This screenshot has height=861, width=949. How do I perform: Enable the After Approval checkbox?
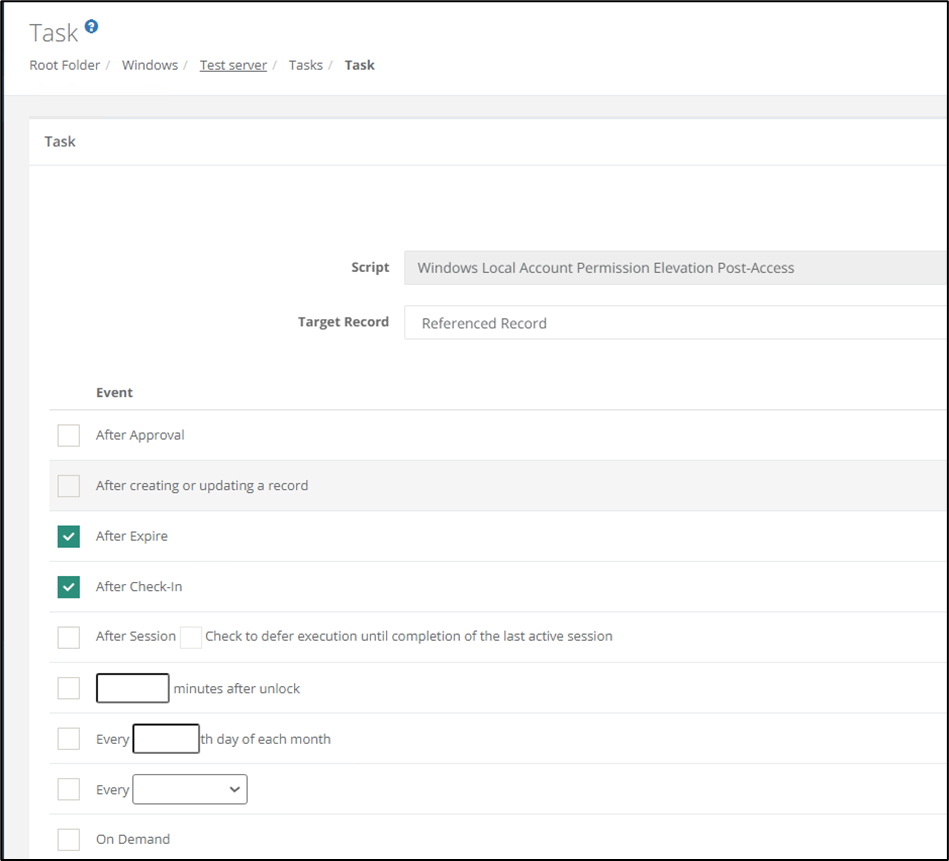[68, 435]
